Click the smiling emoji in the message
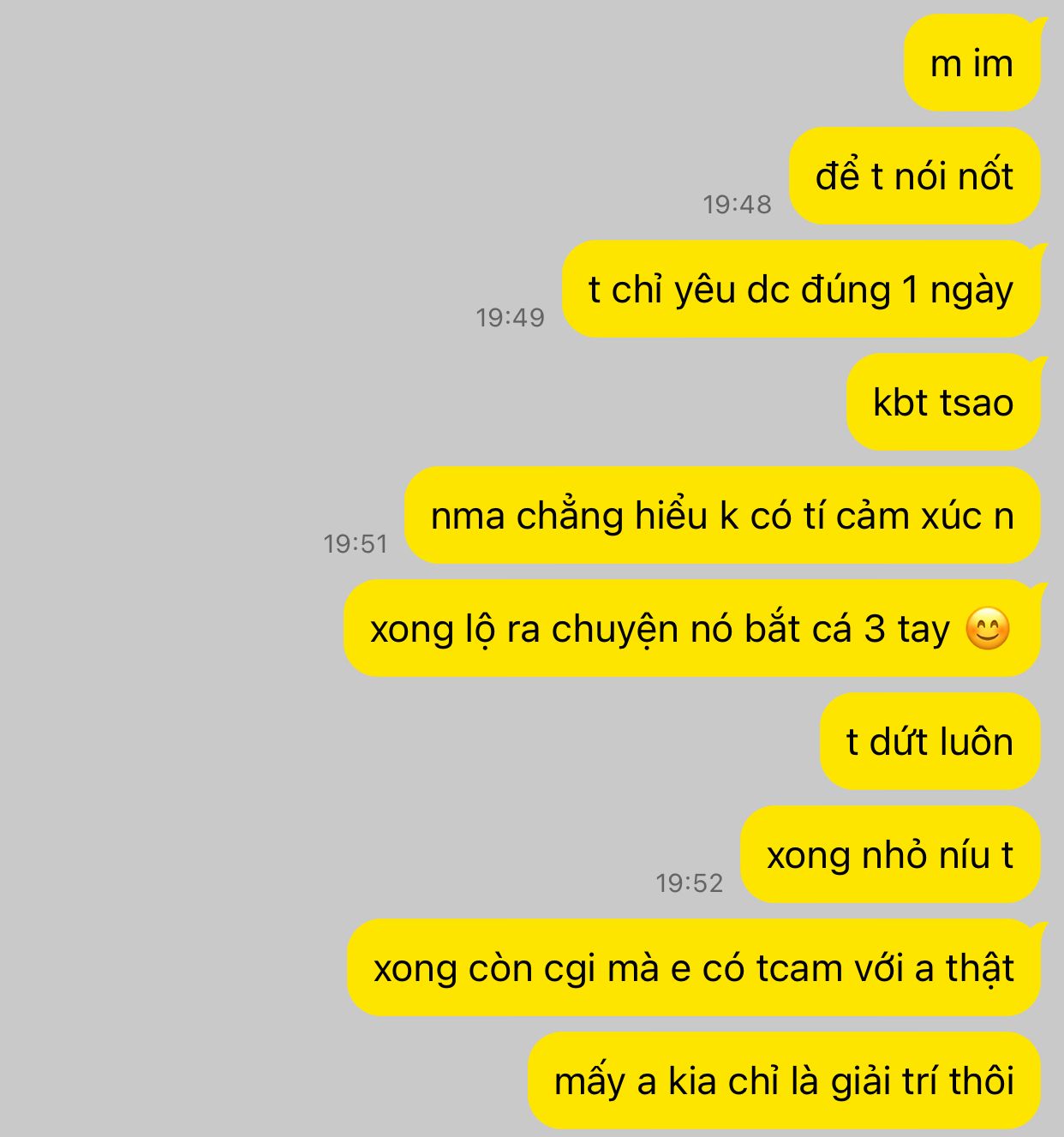 pyautogui.click(x=988, y=629)
